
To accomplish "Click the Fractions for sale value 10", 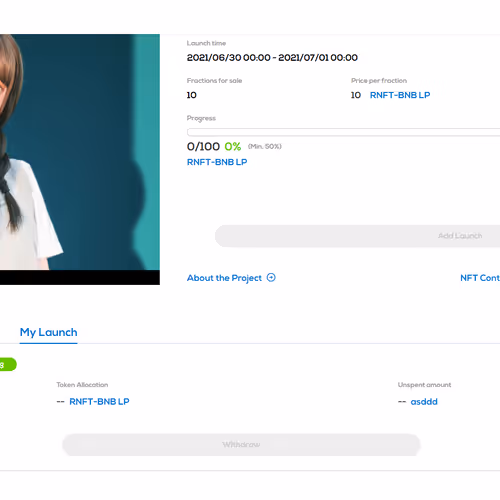I will (x=192, y=95).
